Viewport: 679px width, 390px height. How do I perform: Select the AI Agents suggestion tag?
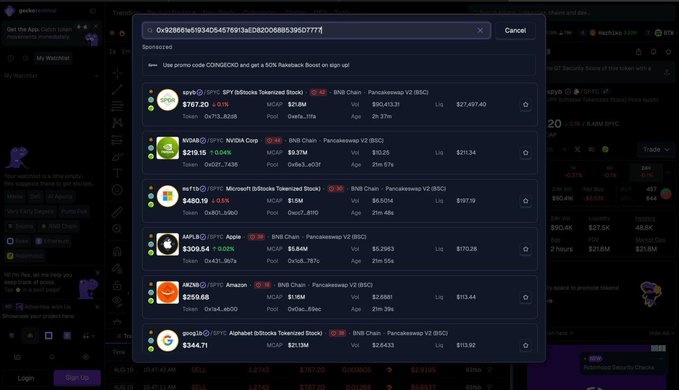click(60, 197)
